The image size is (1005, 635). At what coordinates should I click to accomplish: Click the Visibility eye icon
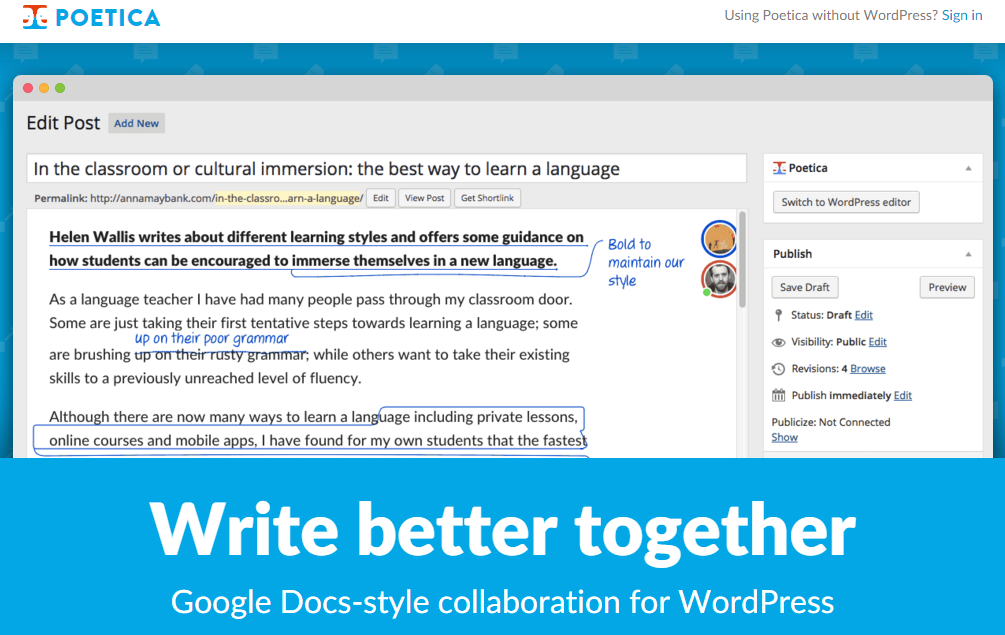pyautogui.click(x=779, y=342)
